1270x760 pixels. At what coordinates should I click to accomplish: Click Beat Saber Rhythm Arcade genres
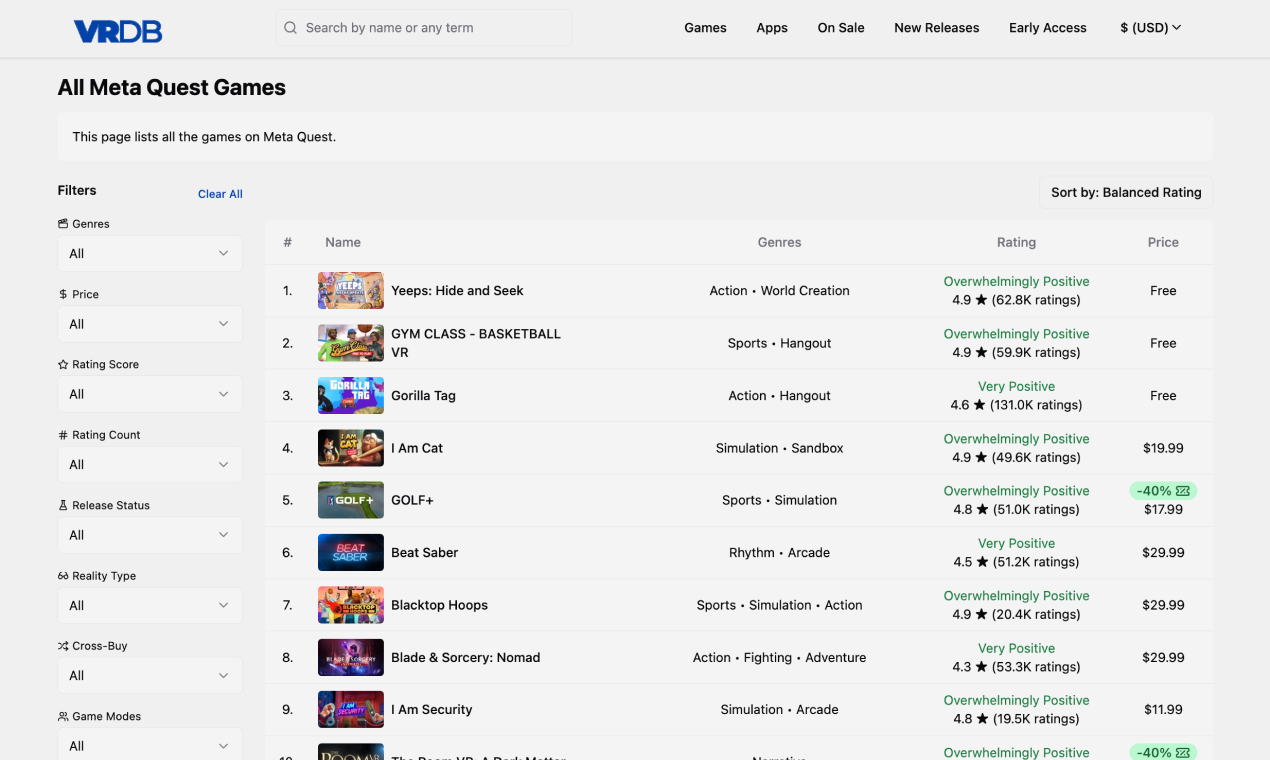coord(779,553)
